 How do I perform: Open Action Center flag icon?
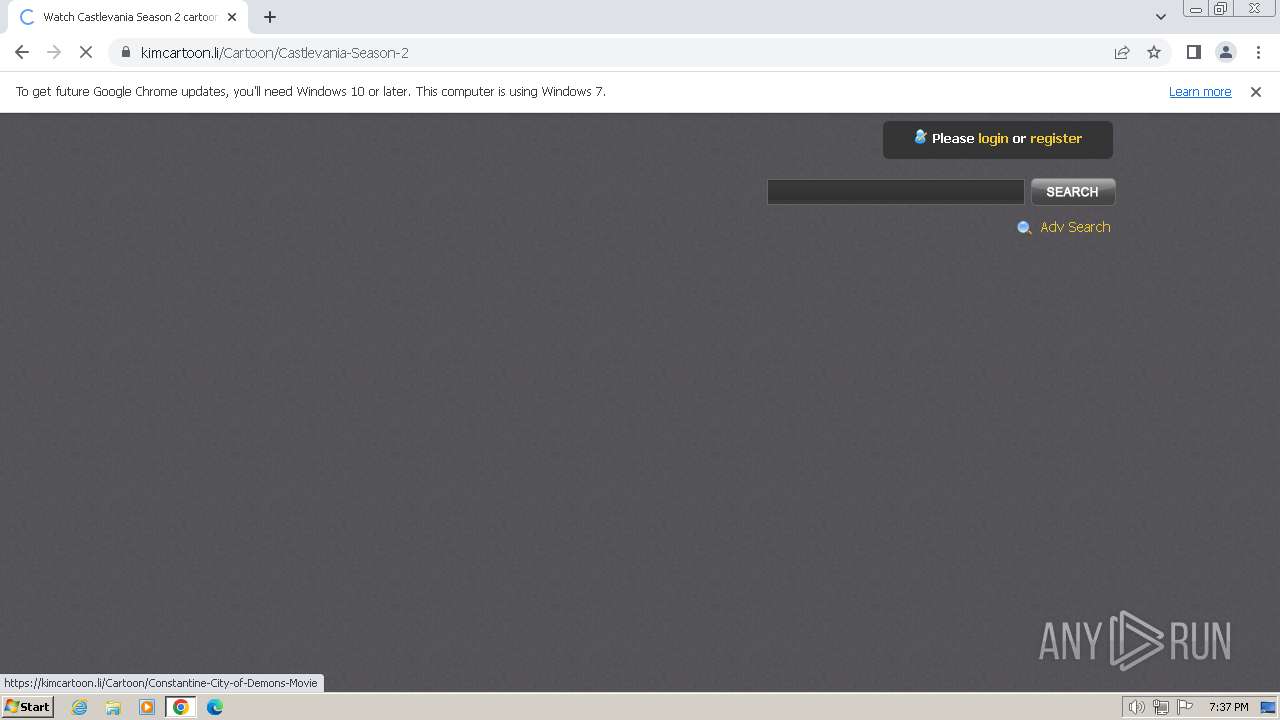point(1185,707)
